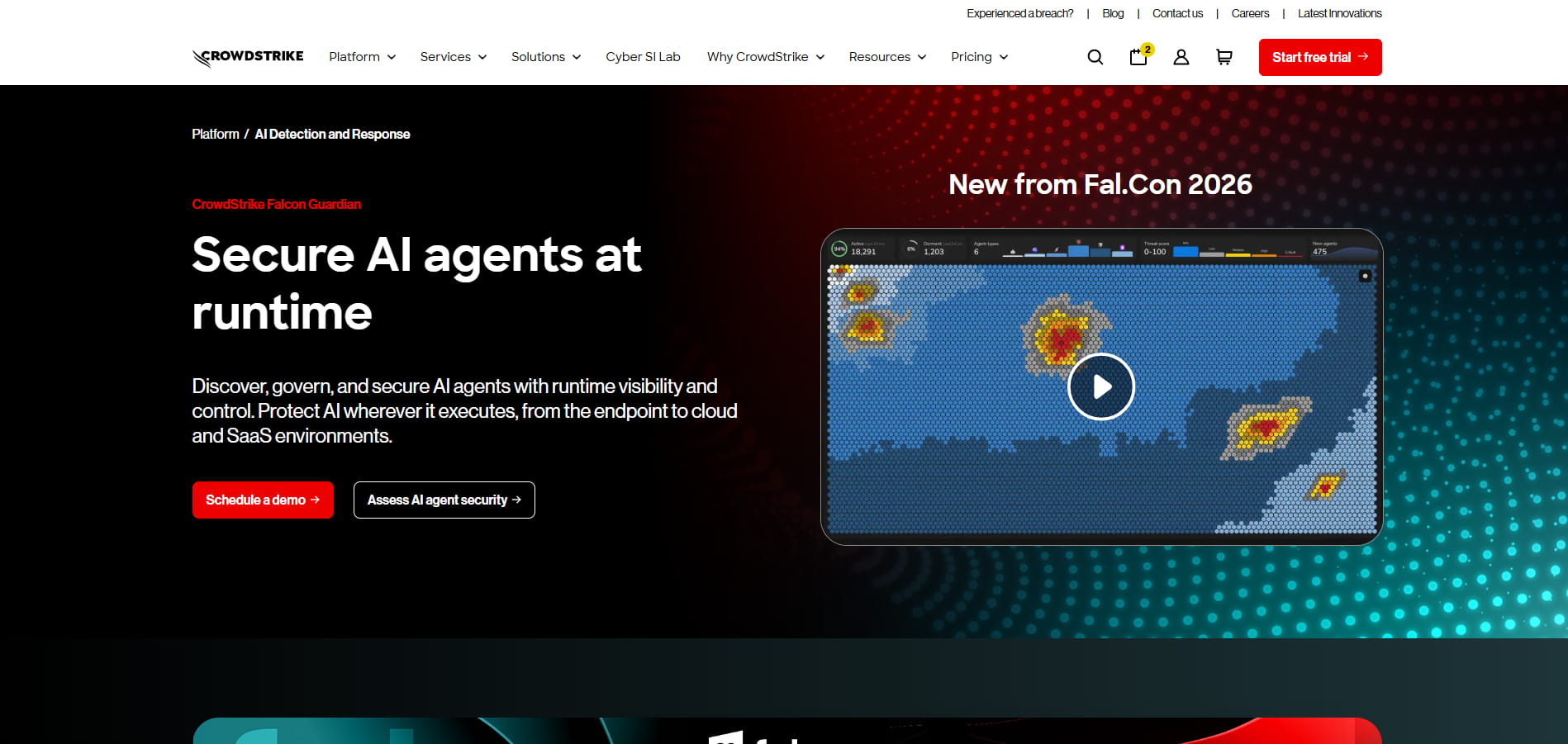The image size is (1568, 744).
Task: Open the user account icon
Action: coord(1181,57)
